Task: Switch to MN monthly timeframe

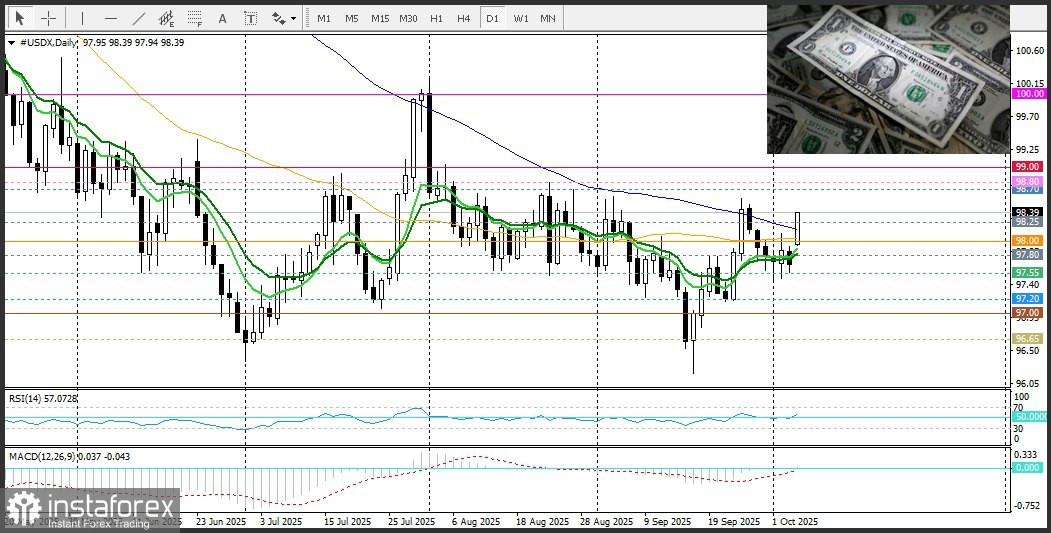Action: pos(548,18)
